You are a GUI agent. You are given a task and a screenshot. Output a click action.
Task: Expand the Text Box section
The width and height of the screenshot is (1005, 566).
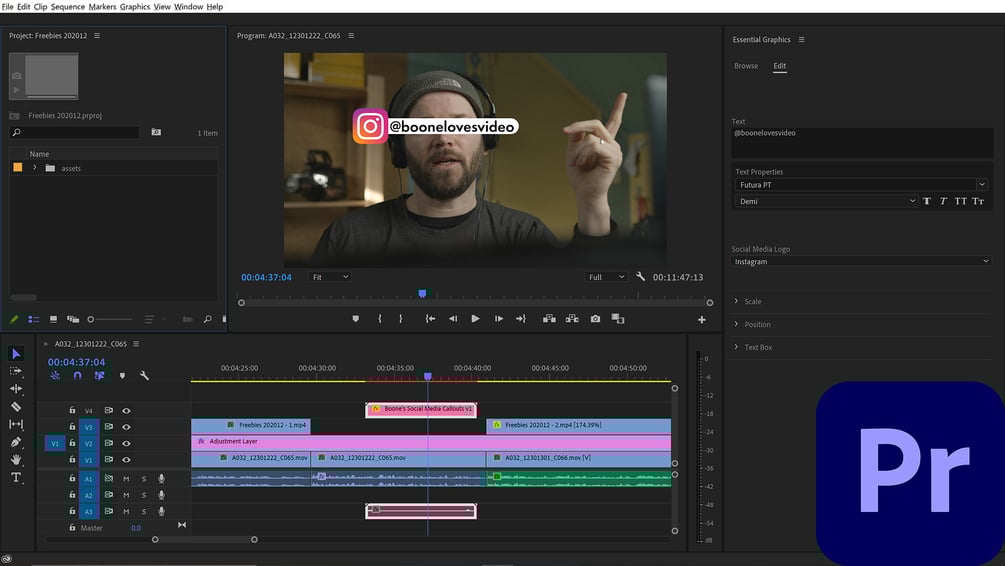coord(736,347)
